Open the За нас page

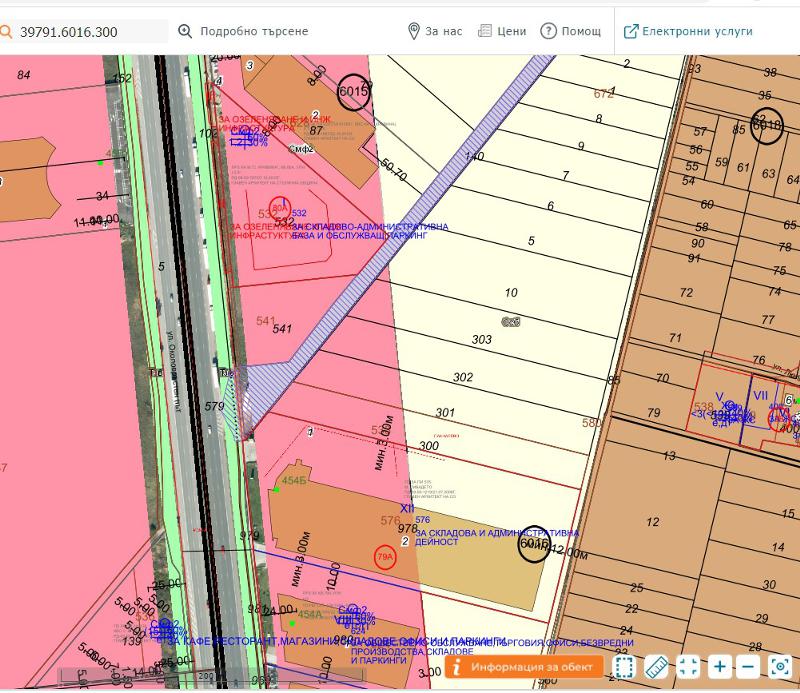pos(435,31)
